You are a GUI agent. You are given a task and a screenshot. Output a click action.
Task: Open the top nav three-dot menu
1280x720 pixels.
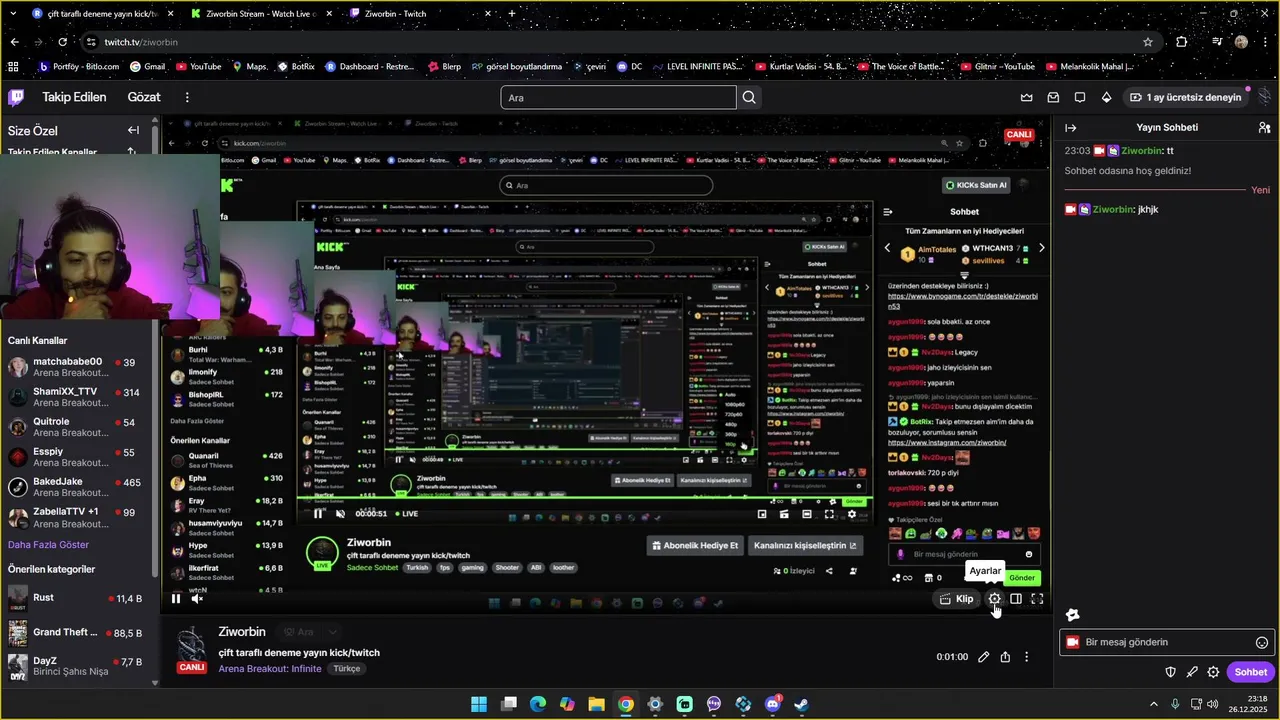[x=187, y=97]
